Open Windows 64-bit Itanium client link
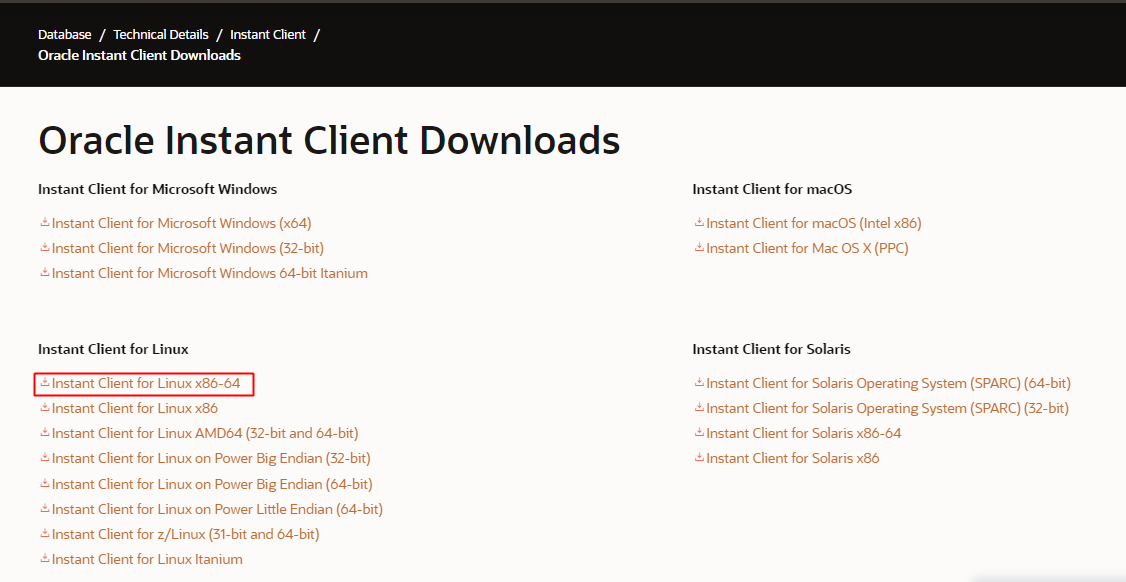 click(x=210, y=273)
